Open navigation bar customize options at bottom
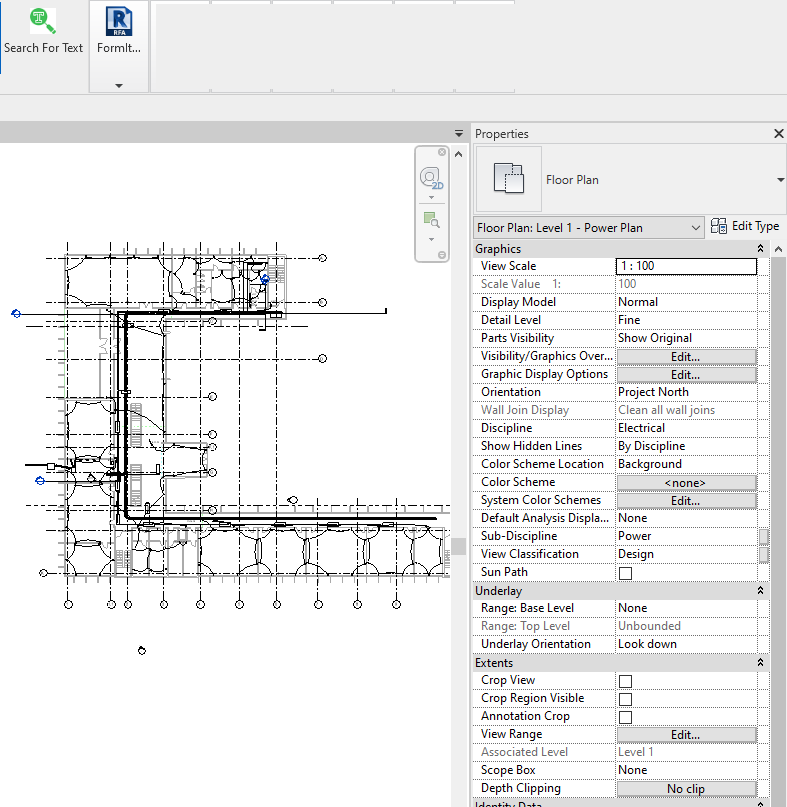This screenshot has height=807, width=787. pyautogui.click(x=442, y=256)
